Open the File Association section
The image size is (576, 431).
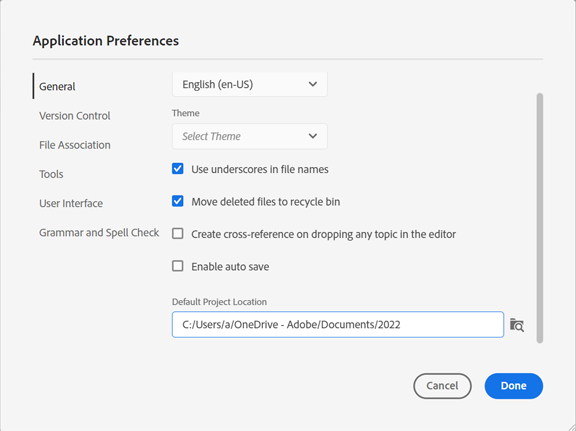pyautogui.click(x=75, y=145)
